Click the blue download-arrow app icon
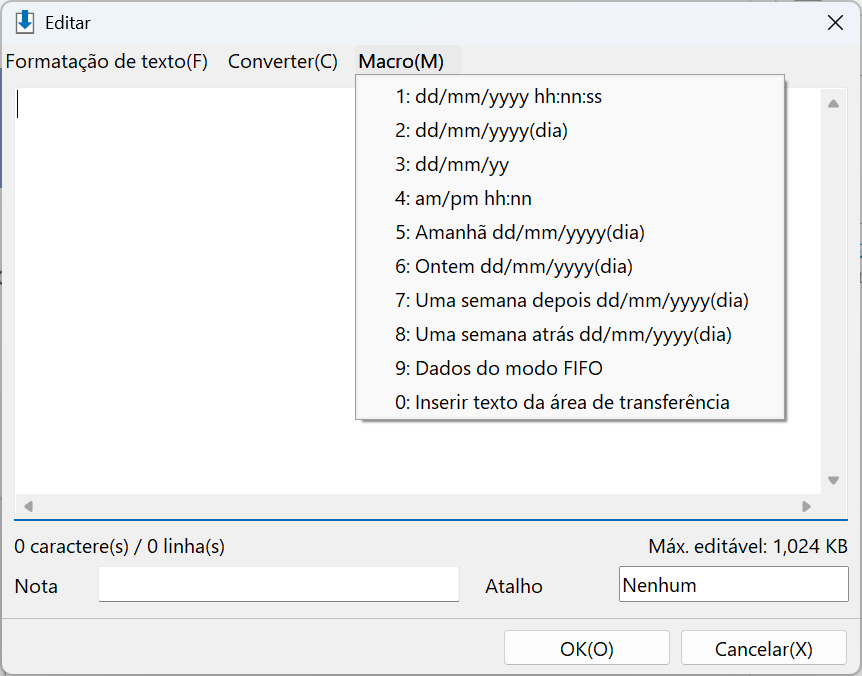The image size is (862, 676). (x=25, y=23)
